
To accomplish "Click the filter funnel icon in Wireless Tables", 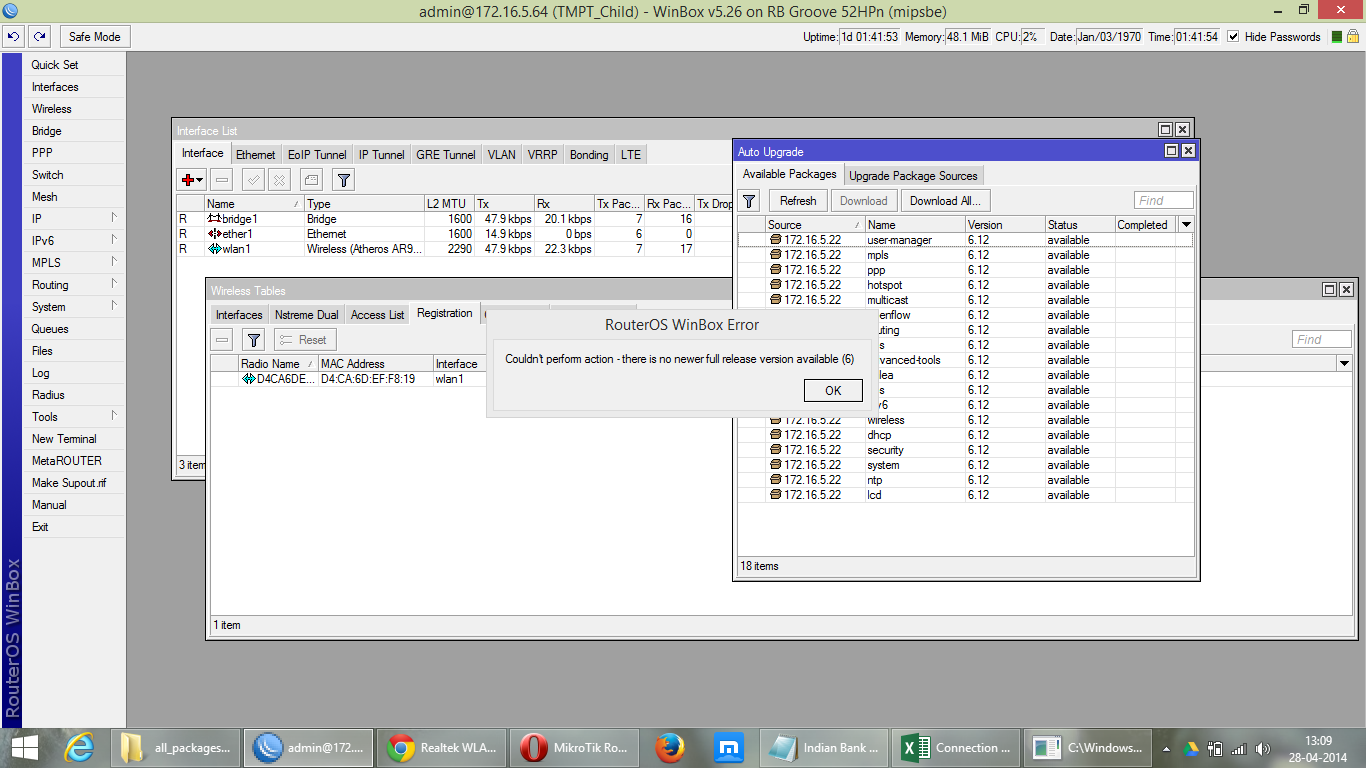I will (254, 340).
